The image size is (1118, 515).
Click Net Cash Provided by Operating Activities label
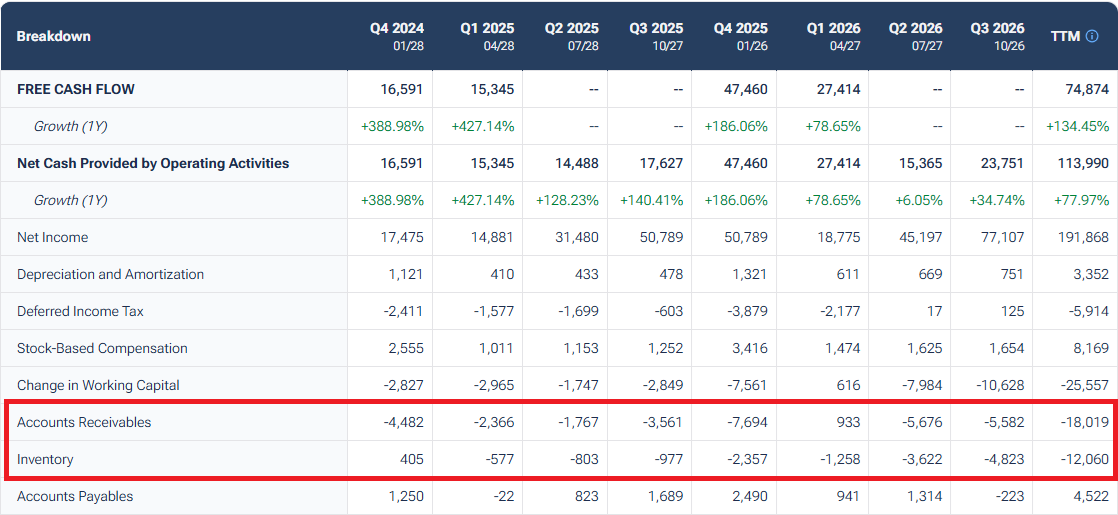click(153, 163)
